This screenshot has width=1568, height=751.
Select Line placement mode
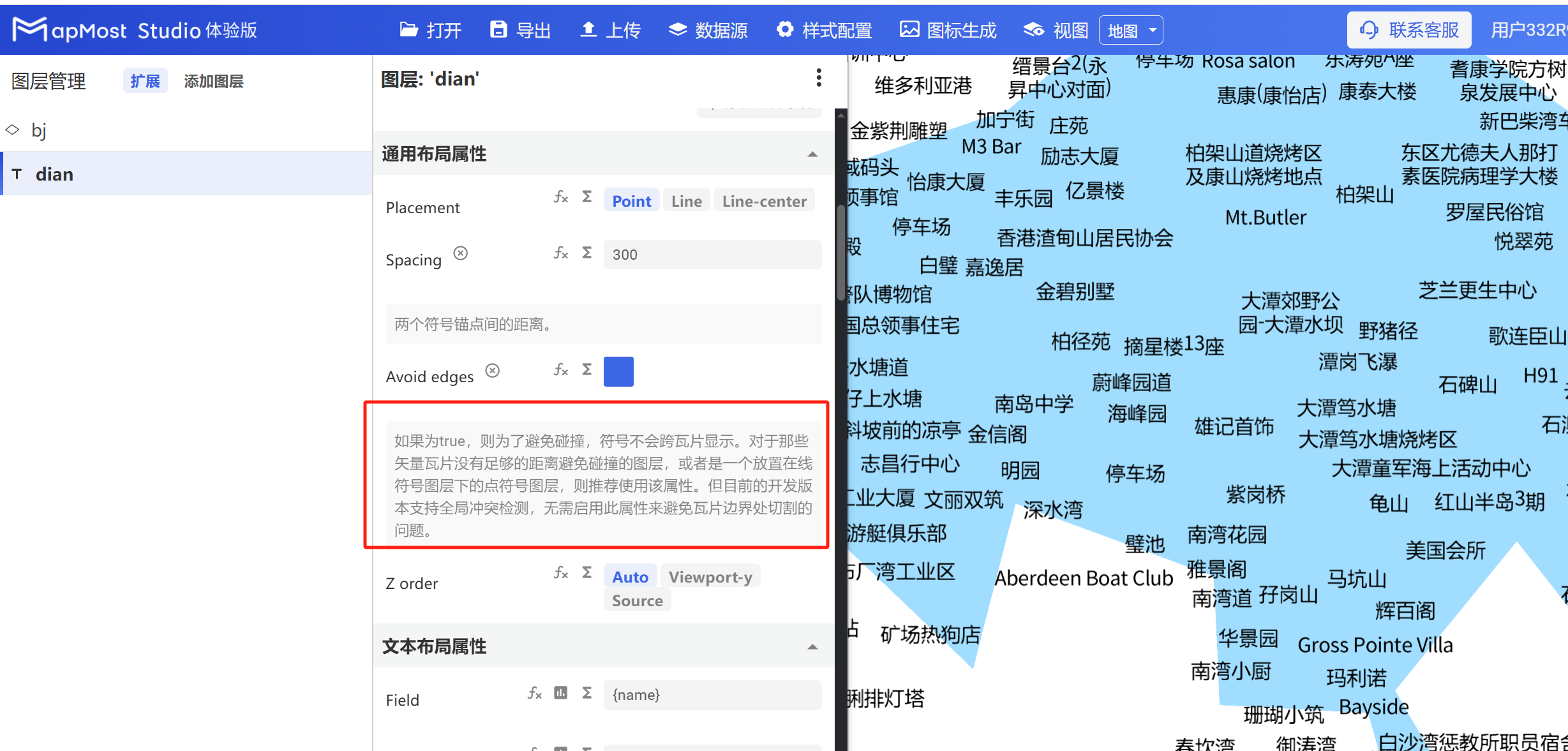click(686, 200)
